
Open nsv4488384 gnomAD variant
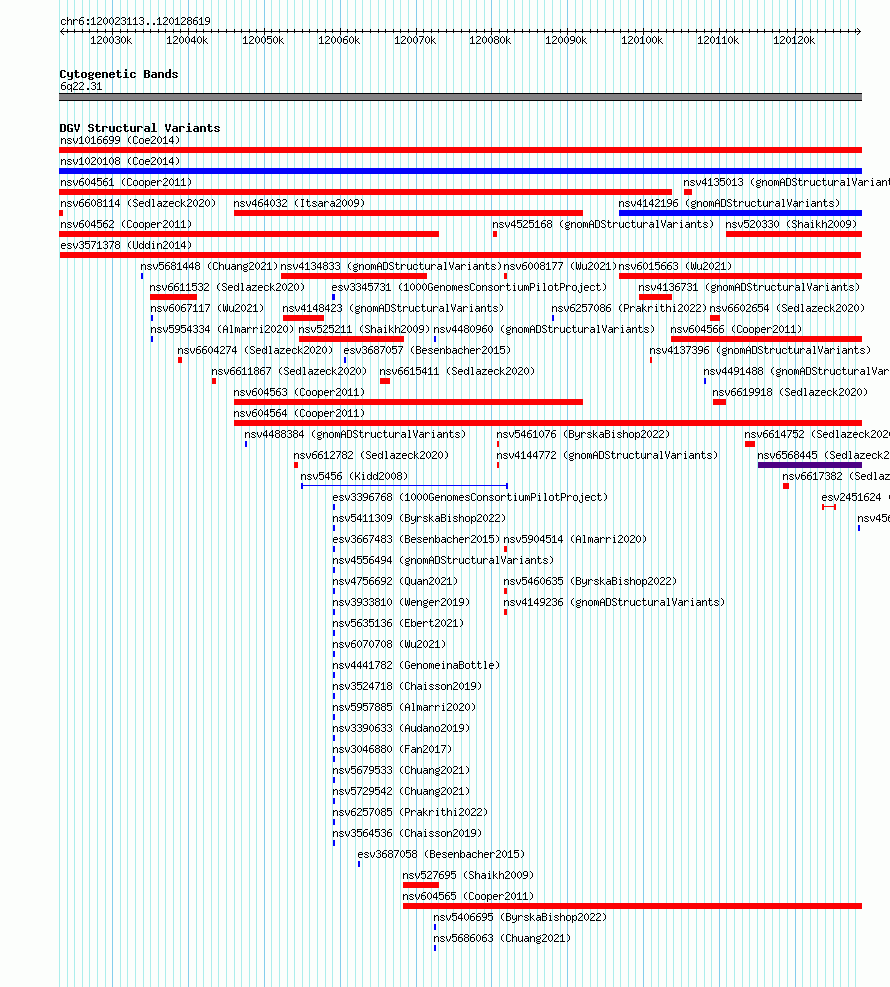(355, 434)
